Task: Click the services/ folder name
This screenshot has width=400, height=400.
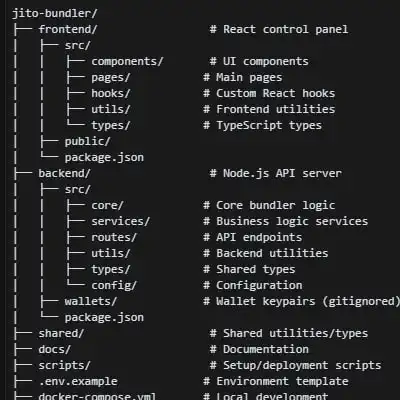Action: point(121,221)
